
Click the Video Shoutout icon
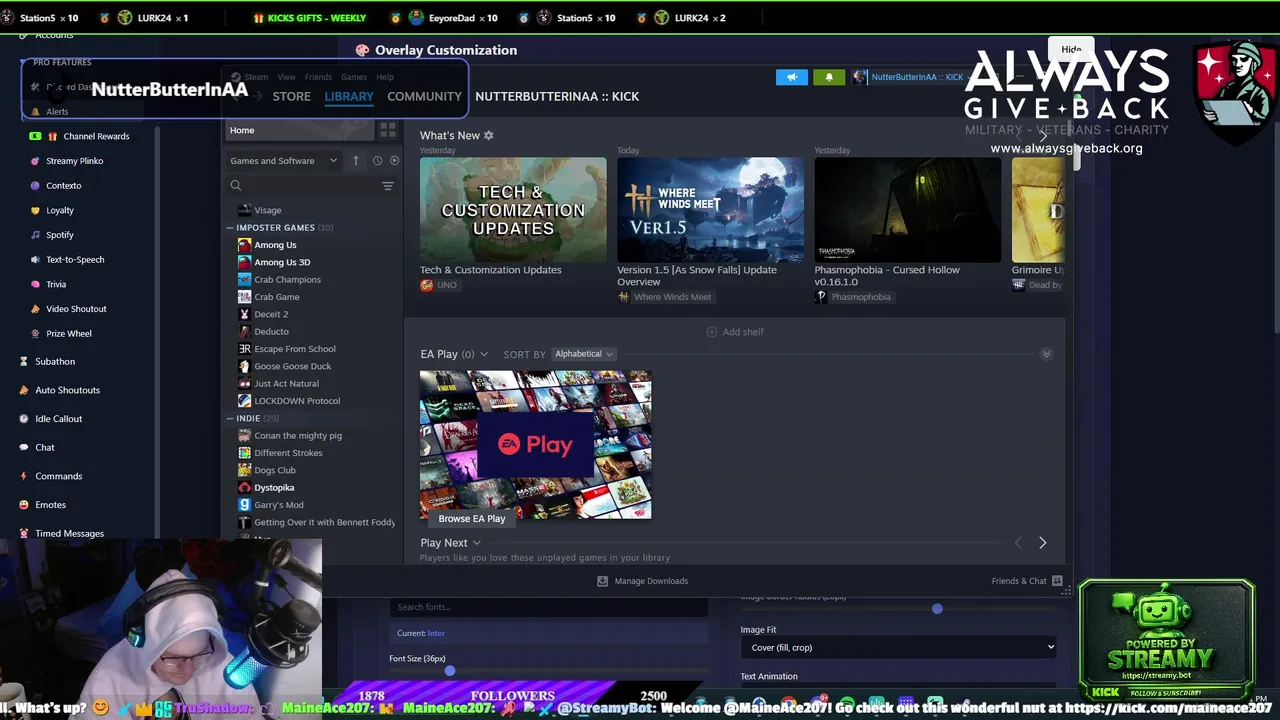36,309
